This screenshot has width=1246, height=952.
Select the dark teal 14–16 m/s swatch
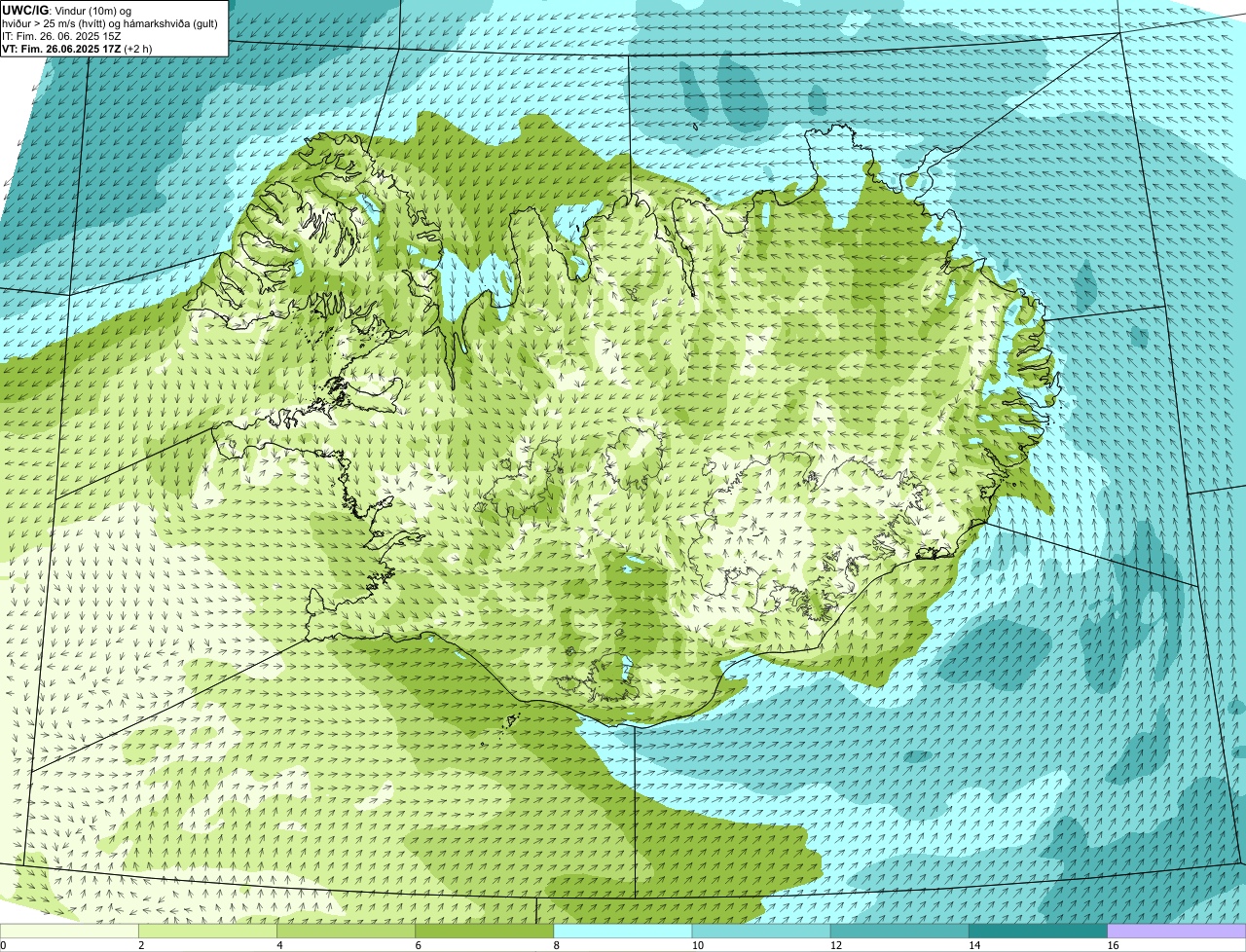click(x=1039, y=931)
